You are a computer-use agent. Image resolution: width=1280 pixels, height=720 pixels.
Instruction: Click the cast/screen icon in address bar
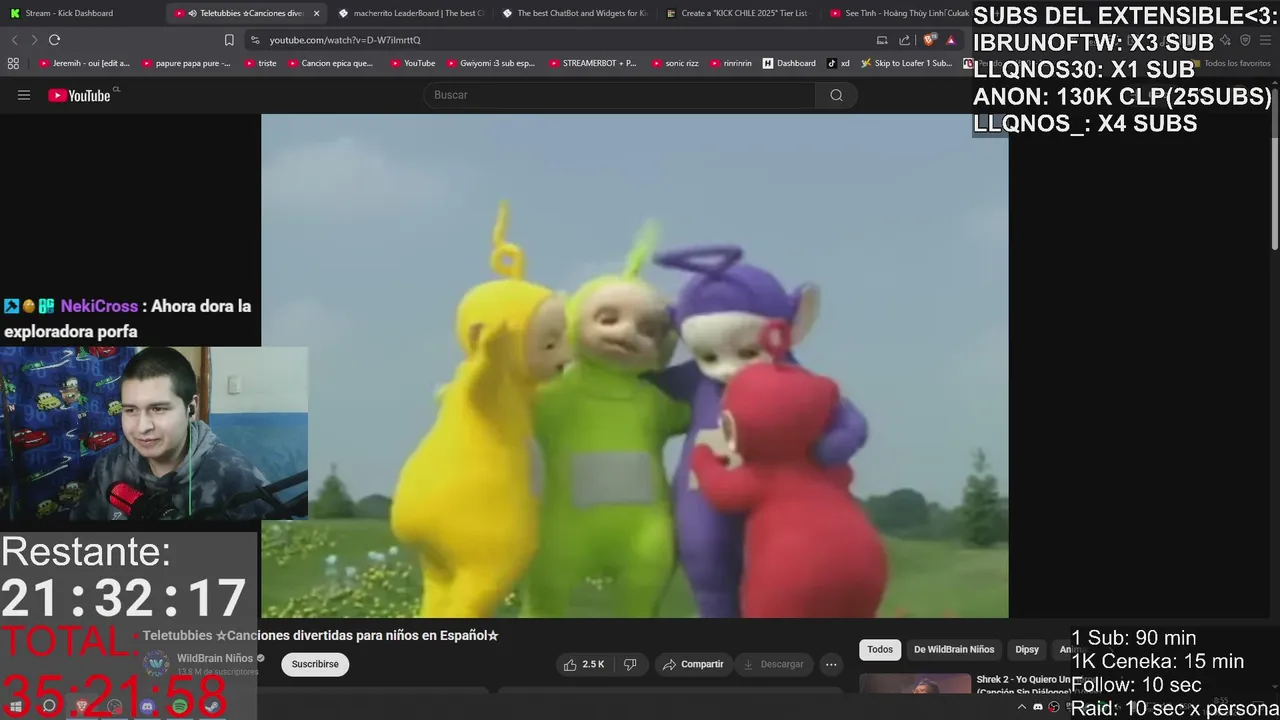[881, 40]
